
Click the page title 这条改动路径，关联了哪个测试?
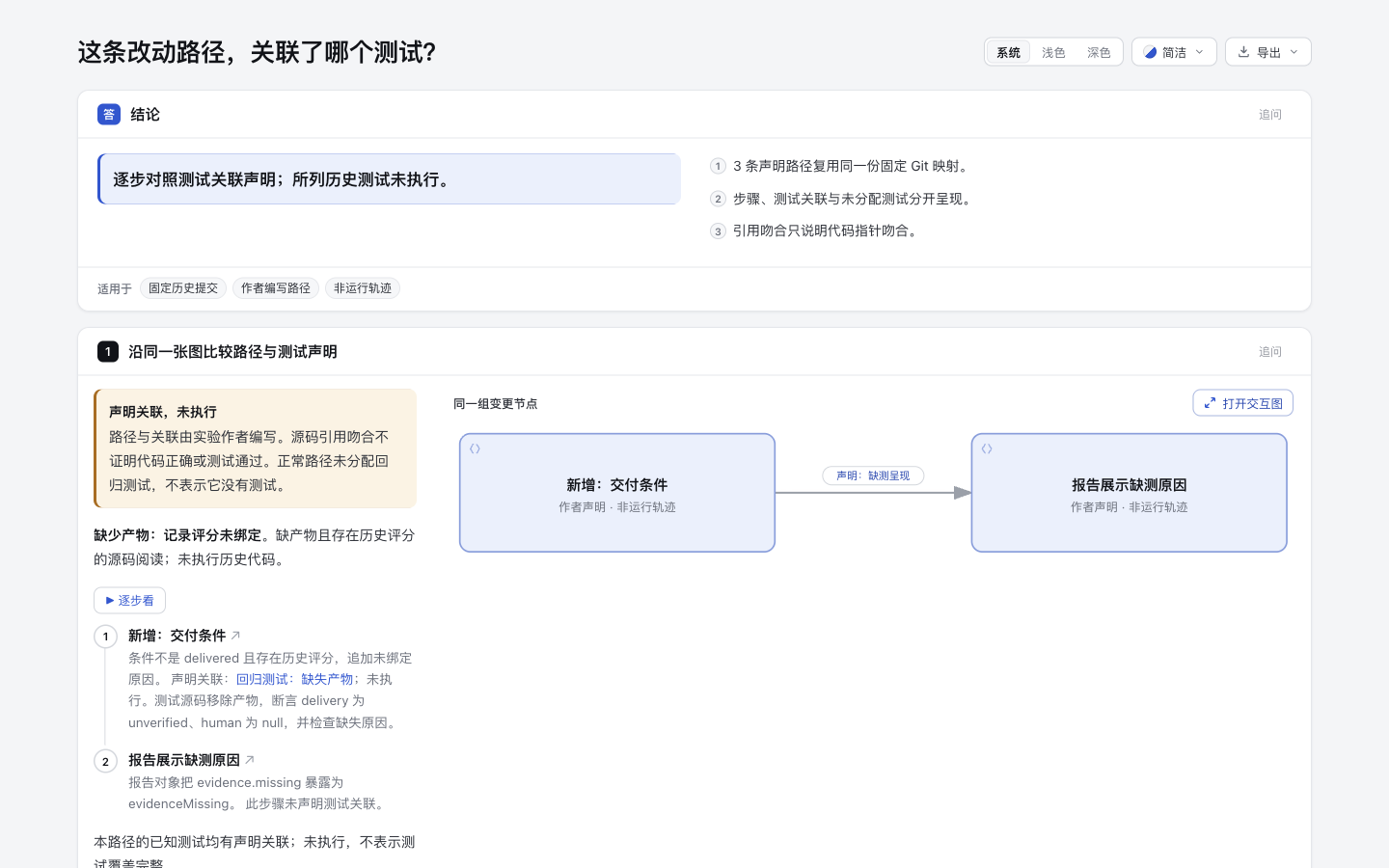tap(257, 52)
